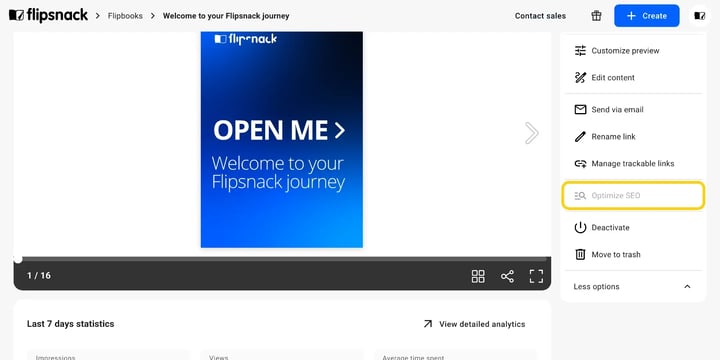Click the analytics arrow icon
This screenshot has width=720, height=360.
(428, 324)
